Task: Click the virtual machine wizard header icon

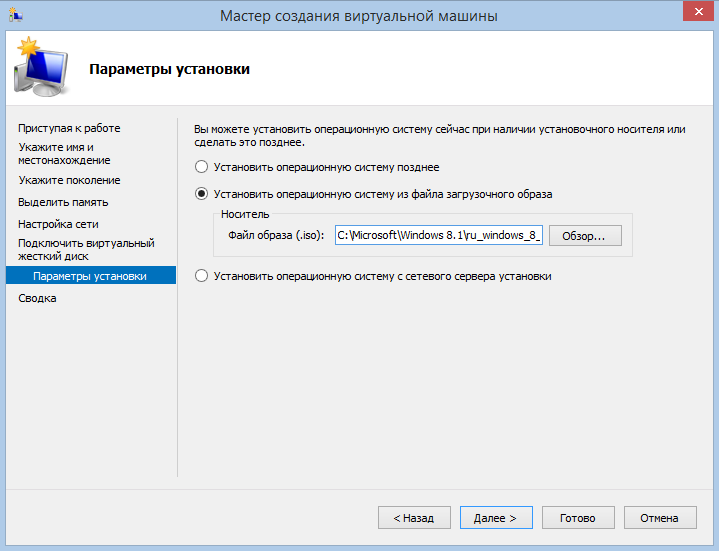Action: tap(40, 68)
